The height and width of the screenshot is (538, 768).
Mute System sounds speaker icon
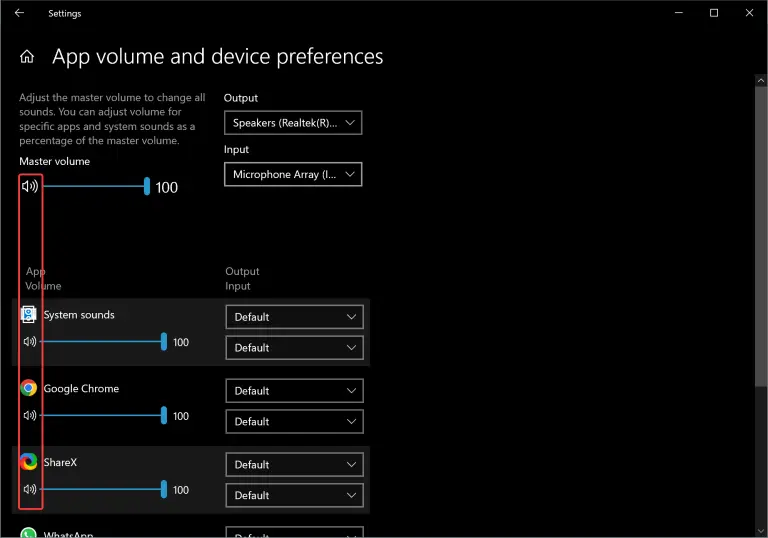click(x=30, y=342)
